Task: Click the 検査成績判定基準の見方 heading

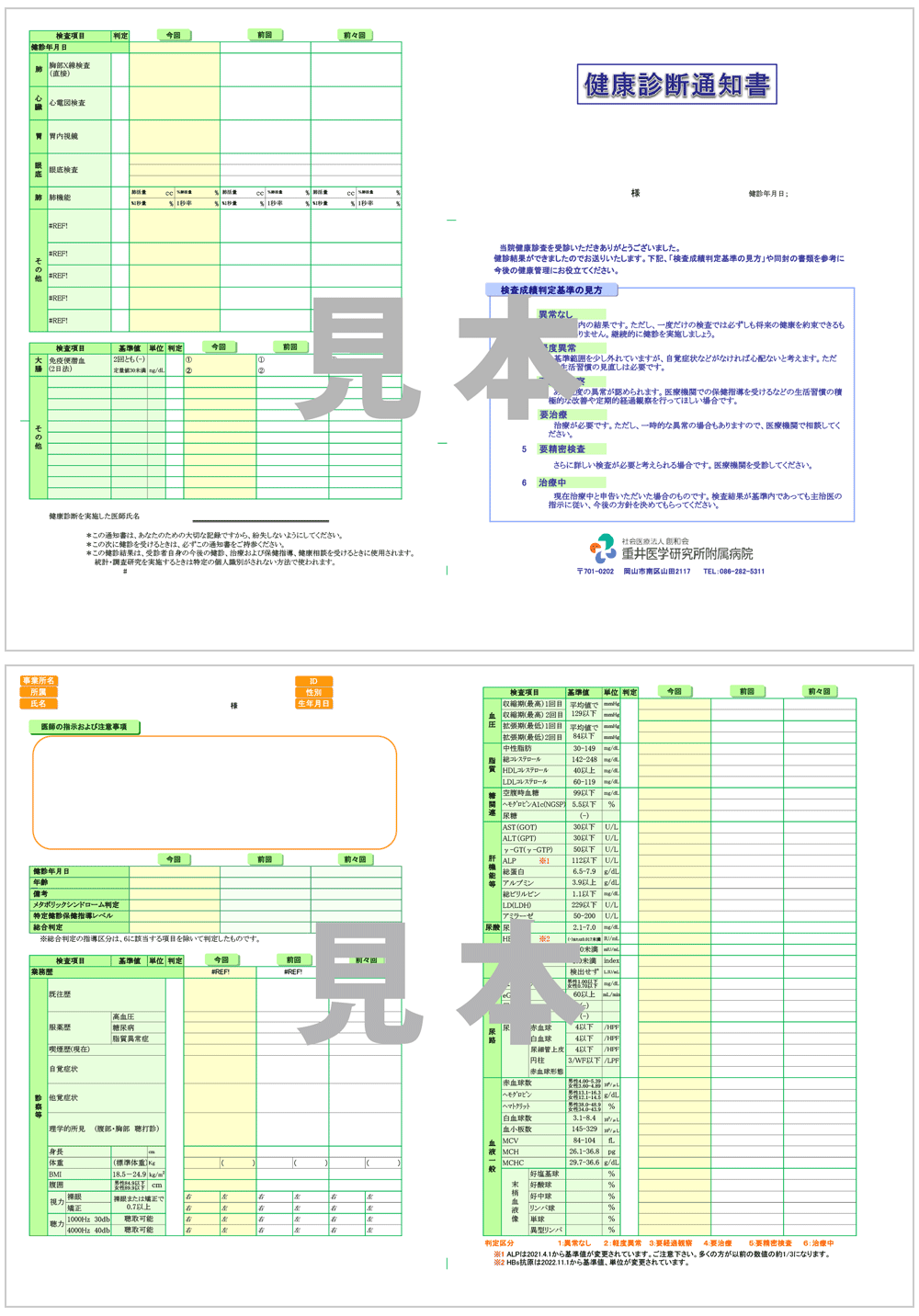Action: point(551,289)
